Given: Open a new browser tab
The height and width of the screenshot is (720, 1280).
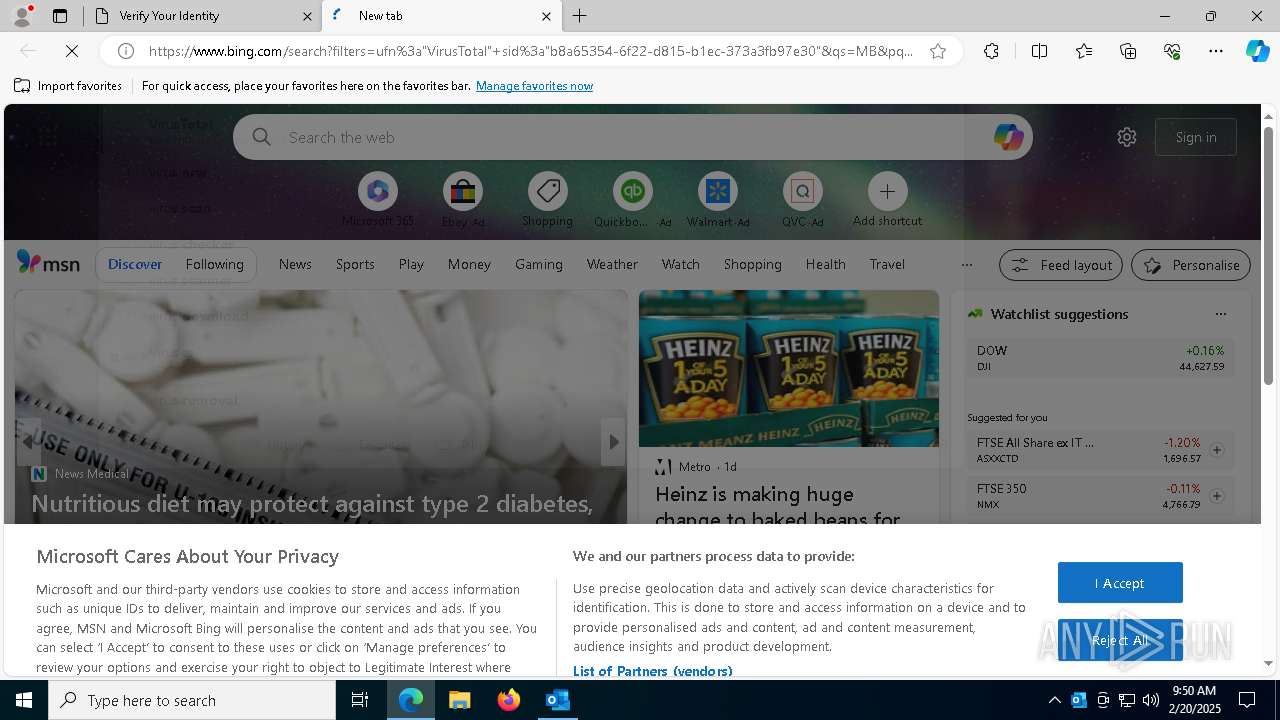Looking at the screenshot, I should [x=580, y=16].
